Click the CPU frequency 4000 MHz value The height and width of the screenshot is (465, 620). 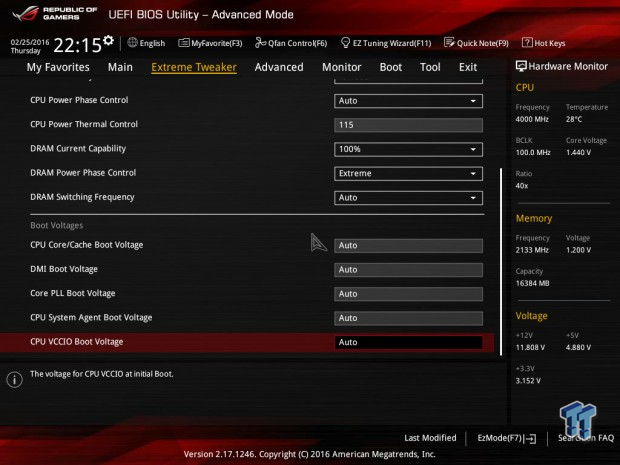click(x=532, y=119)
